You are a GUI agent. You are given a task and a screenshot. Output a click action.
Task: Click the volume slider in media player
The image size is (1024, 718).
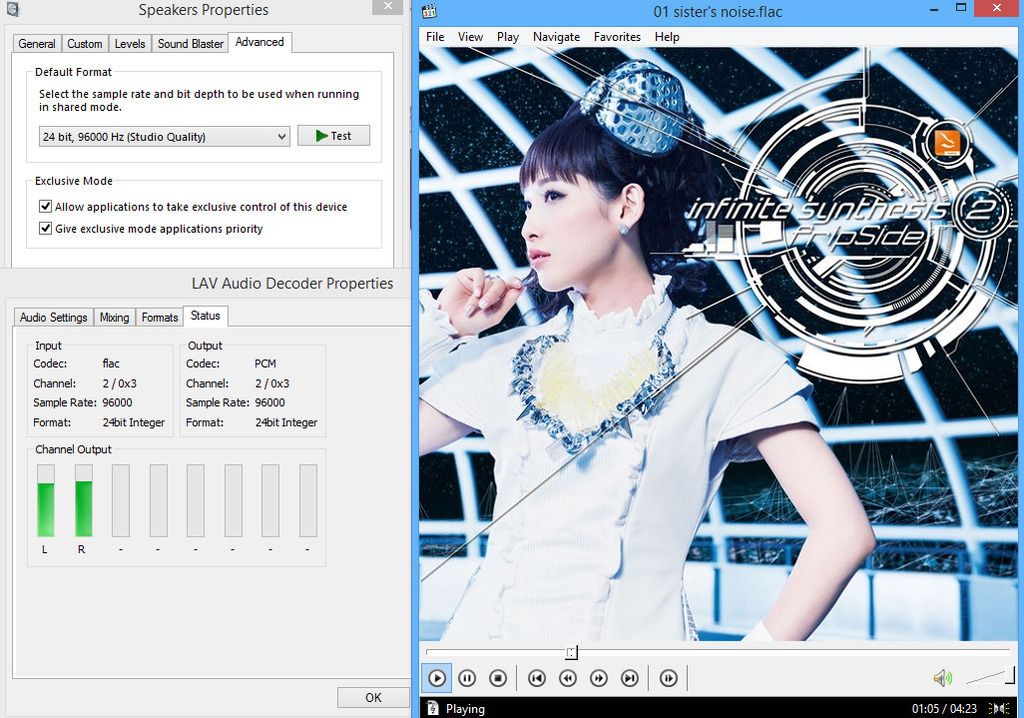pyautogui.click(x=989, y=676)
